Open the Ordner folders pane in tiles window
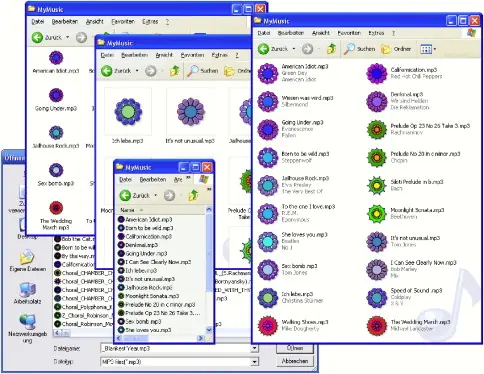Screen dimensions: 484x374 tap(396, 49)
